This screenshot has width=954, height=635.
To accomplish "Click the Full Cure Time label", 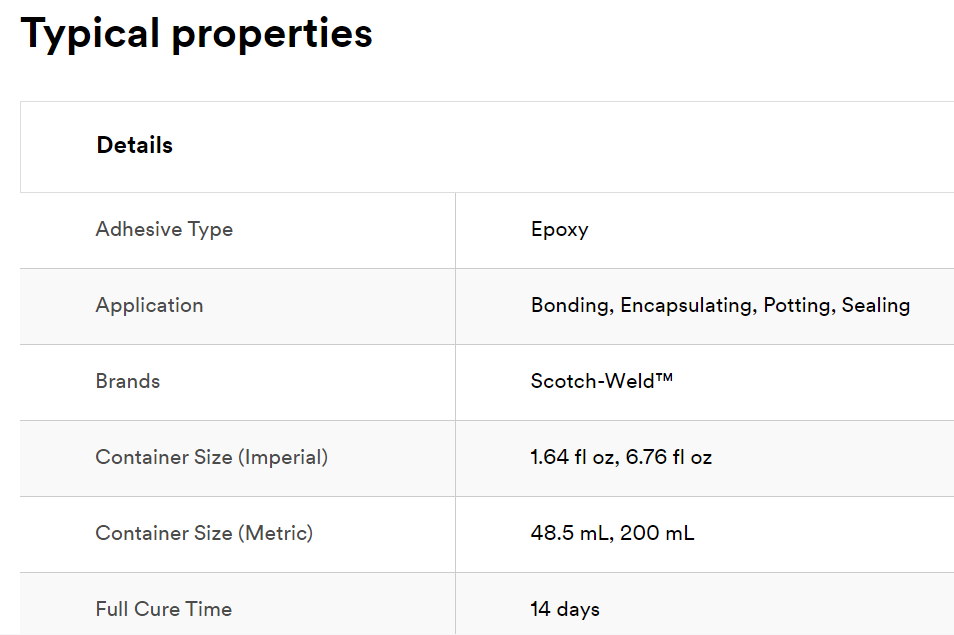I will coord(164,609).
